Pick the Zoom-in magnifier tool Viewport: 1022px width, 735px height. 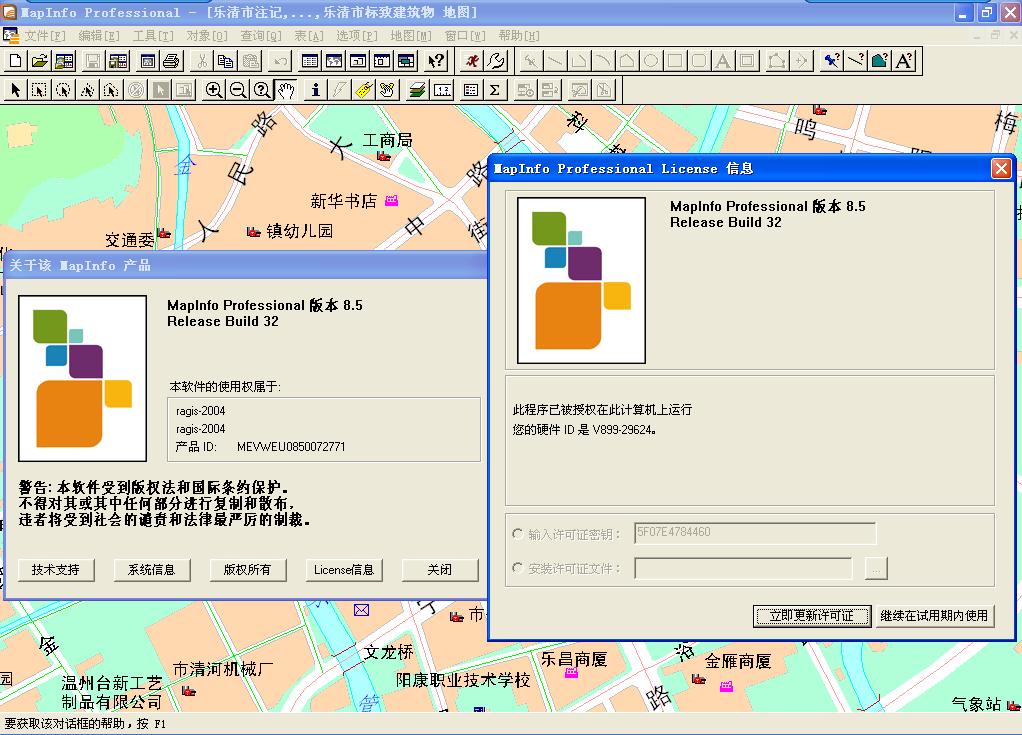[x=214, y=90]
